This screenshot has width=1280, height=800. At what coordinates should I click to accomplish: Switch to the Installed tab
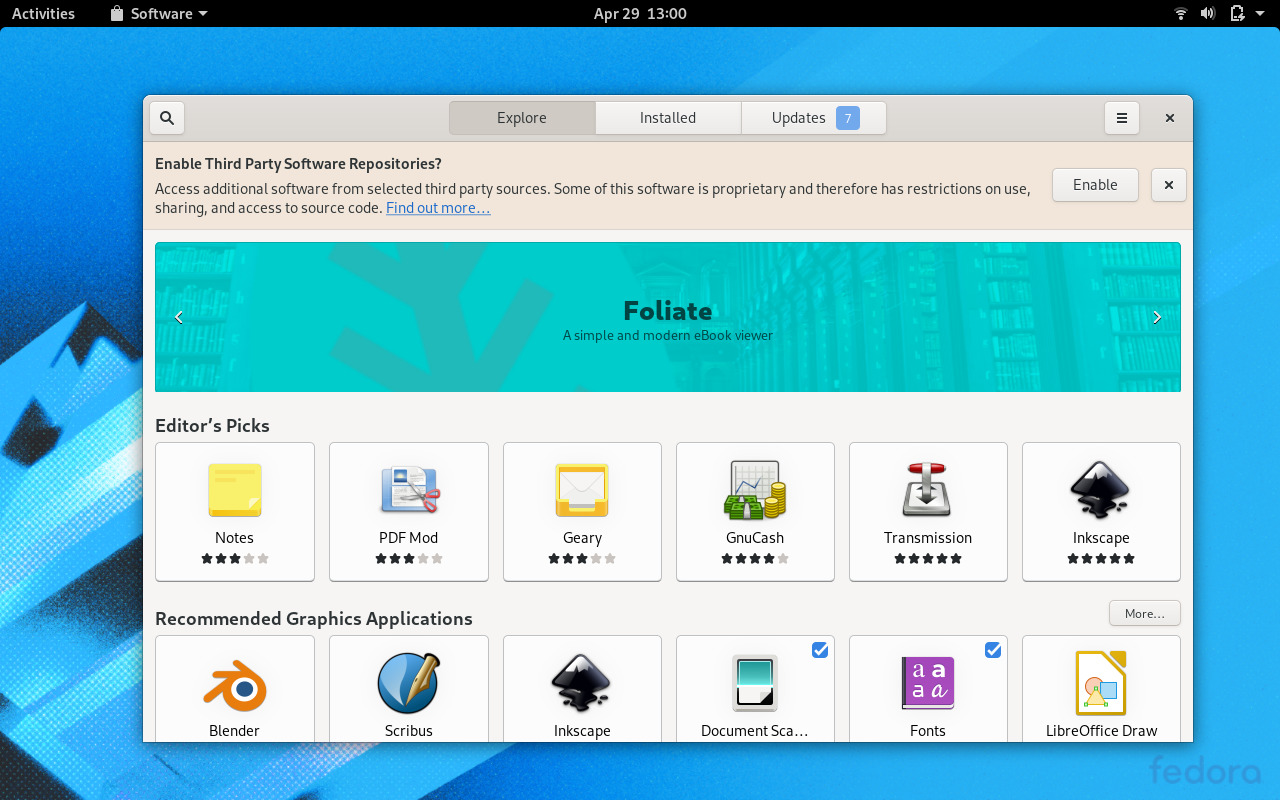coord(668,118)
